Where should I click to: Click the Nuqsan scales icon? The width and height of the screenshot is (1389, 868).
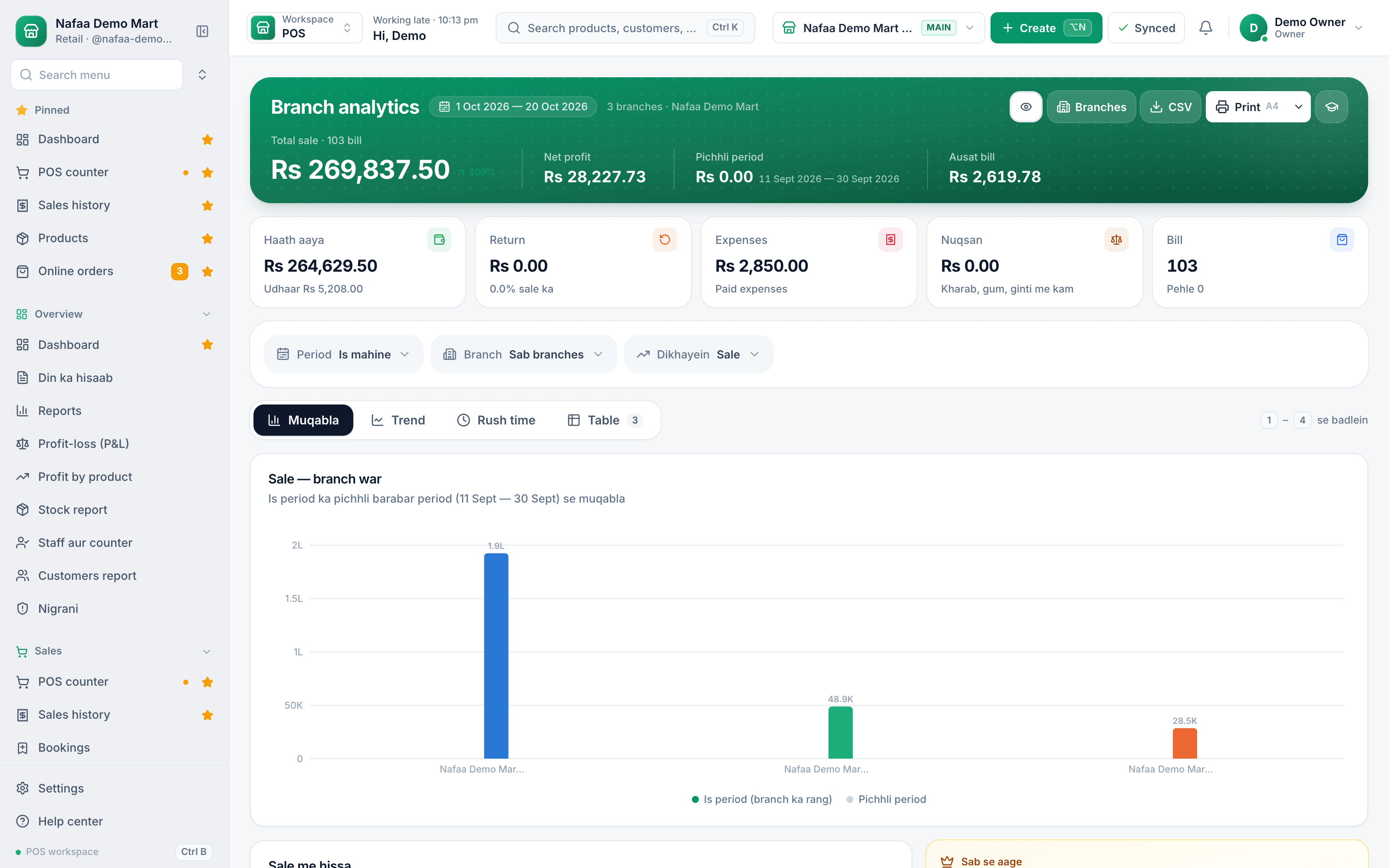pyautogui.click(x=1116, y=240)
